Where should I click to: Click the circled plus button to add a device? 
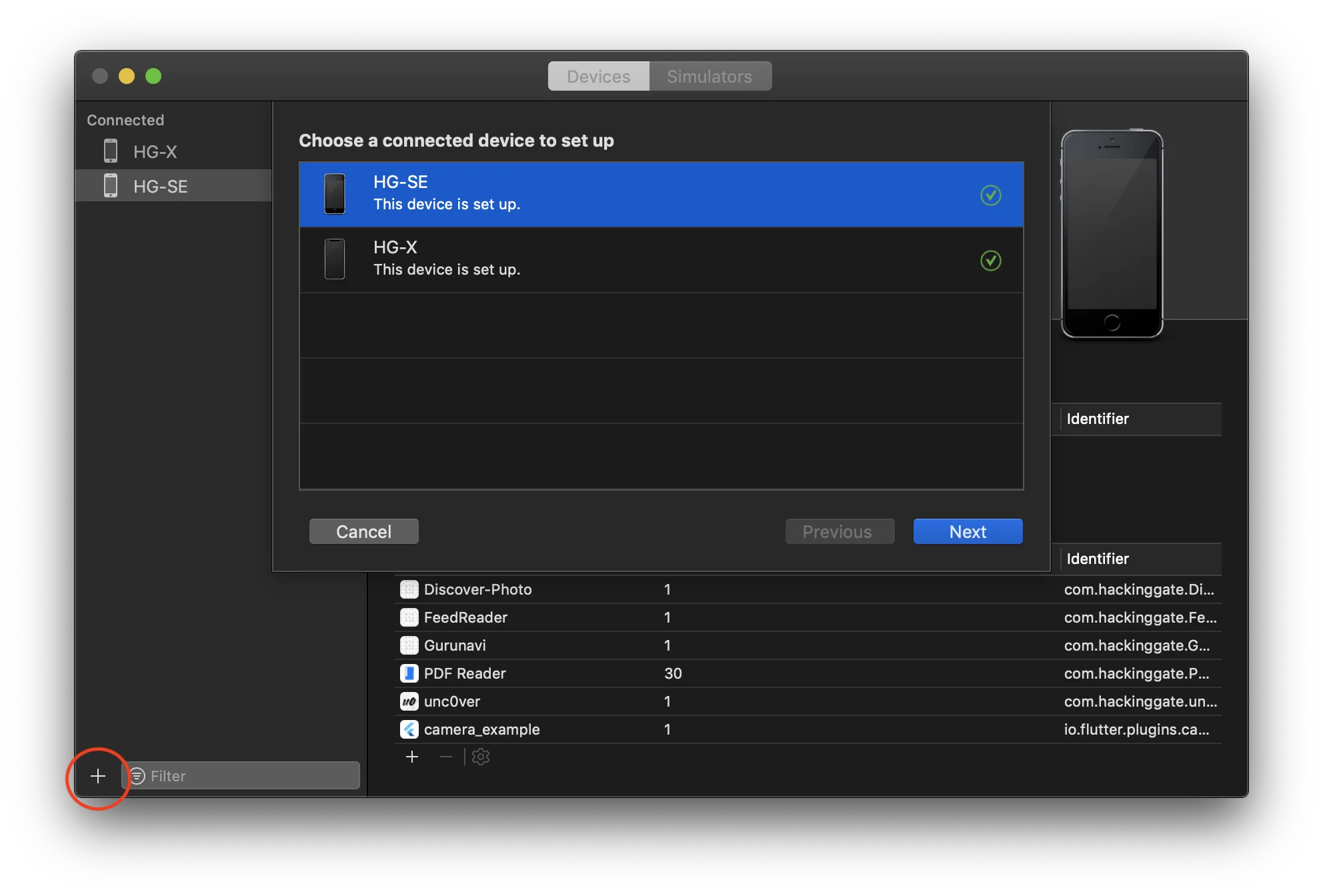97,775
